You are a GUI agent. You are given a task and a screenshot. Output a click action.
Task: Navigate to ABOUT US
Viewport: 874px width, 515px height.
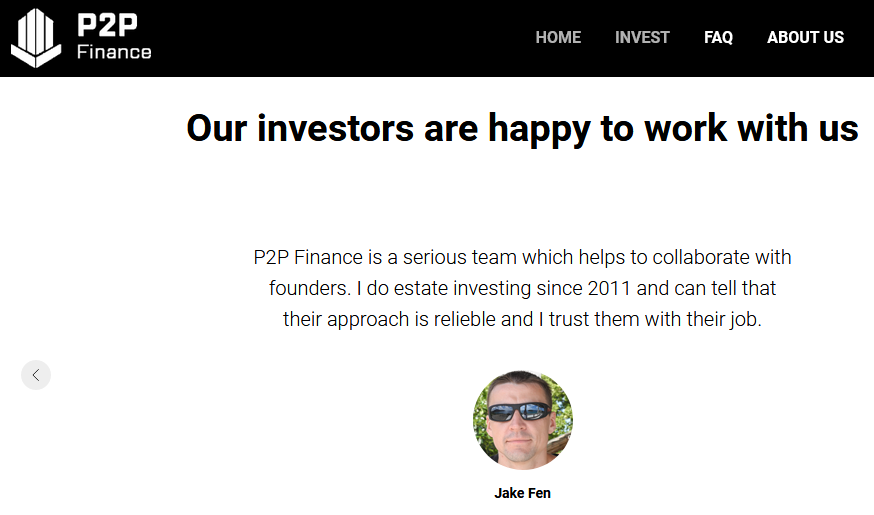805,38
